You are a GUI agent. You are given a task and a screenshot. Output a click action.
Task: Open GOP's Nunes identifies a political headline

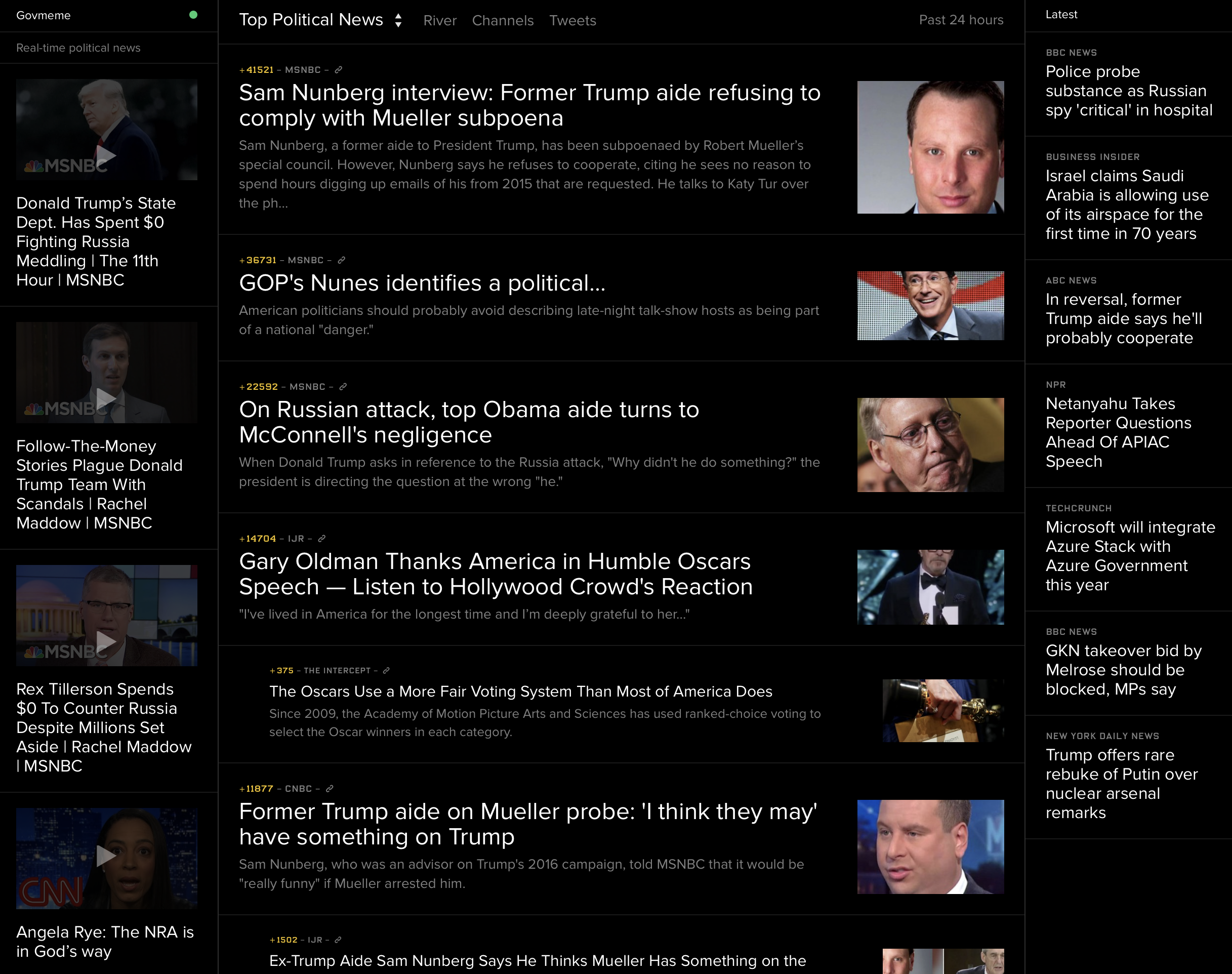422,283
